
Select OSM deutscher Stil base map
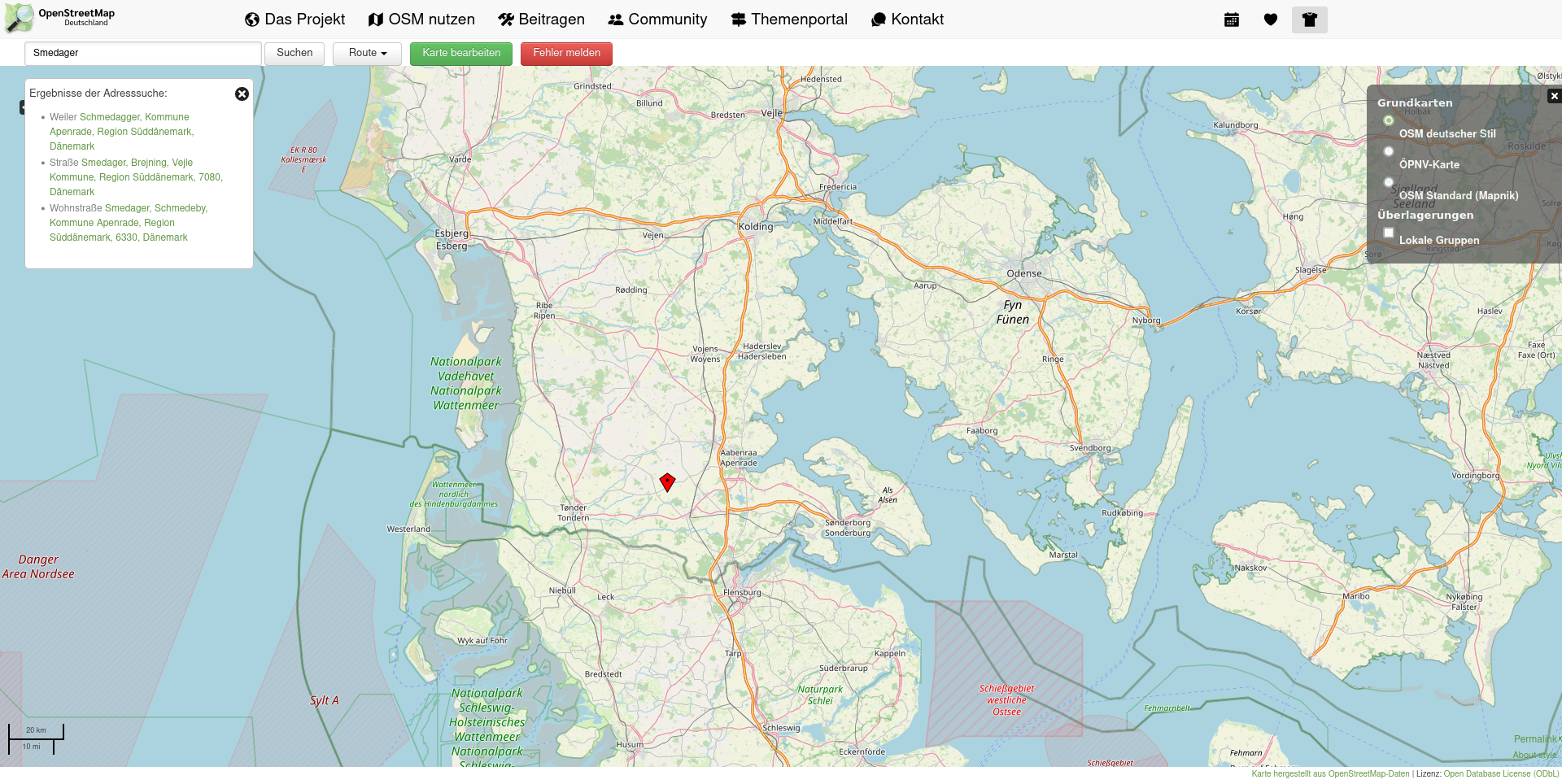click(1389, 120)
